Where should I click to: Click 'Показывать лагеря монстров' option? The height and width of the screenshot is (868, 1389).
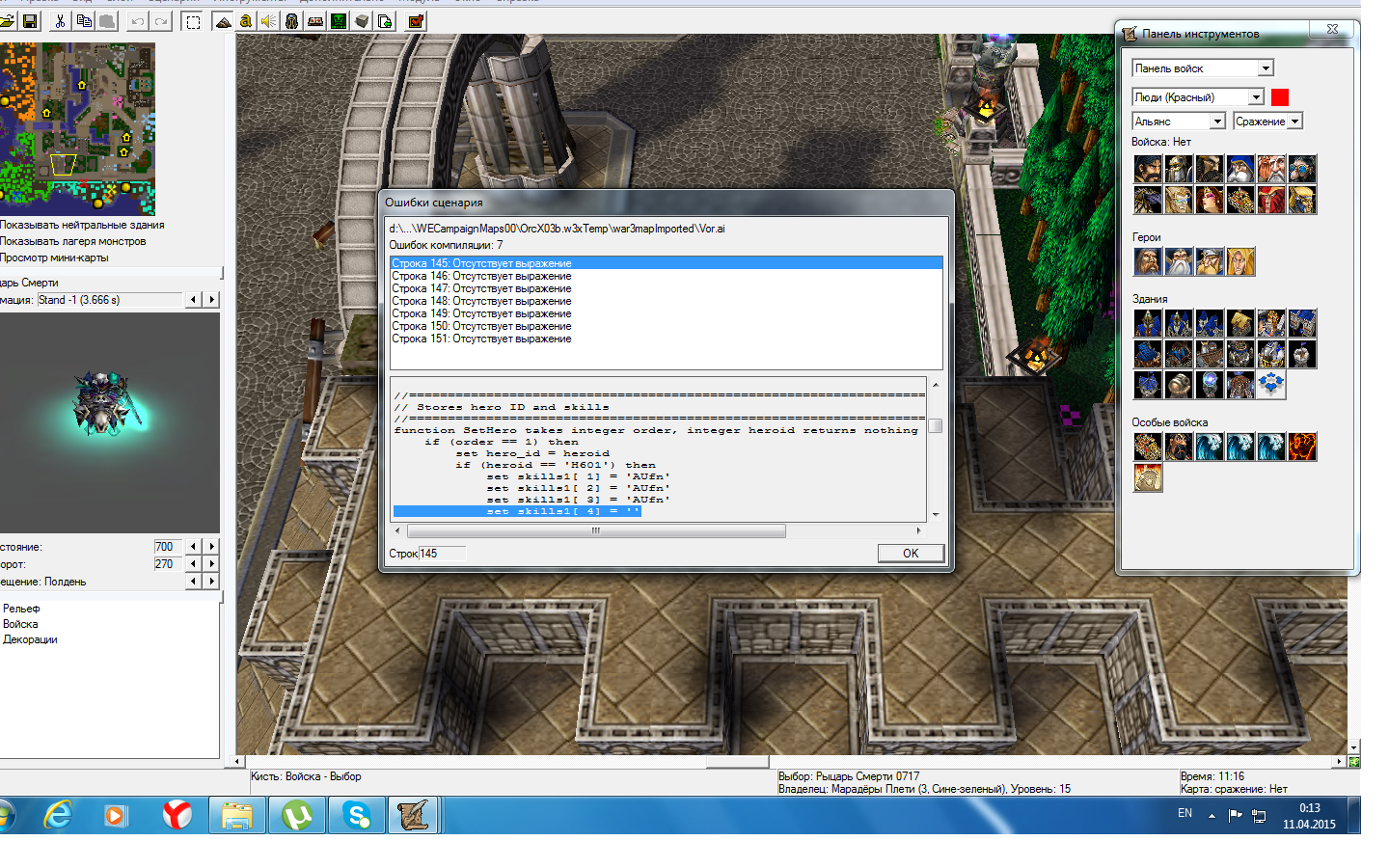[73, 241]
